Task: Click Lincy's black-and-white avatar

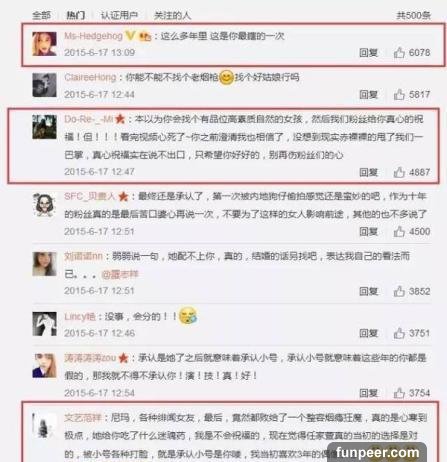Action: 44,324
